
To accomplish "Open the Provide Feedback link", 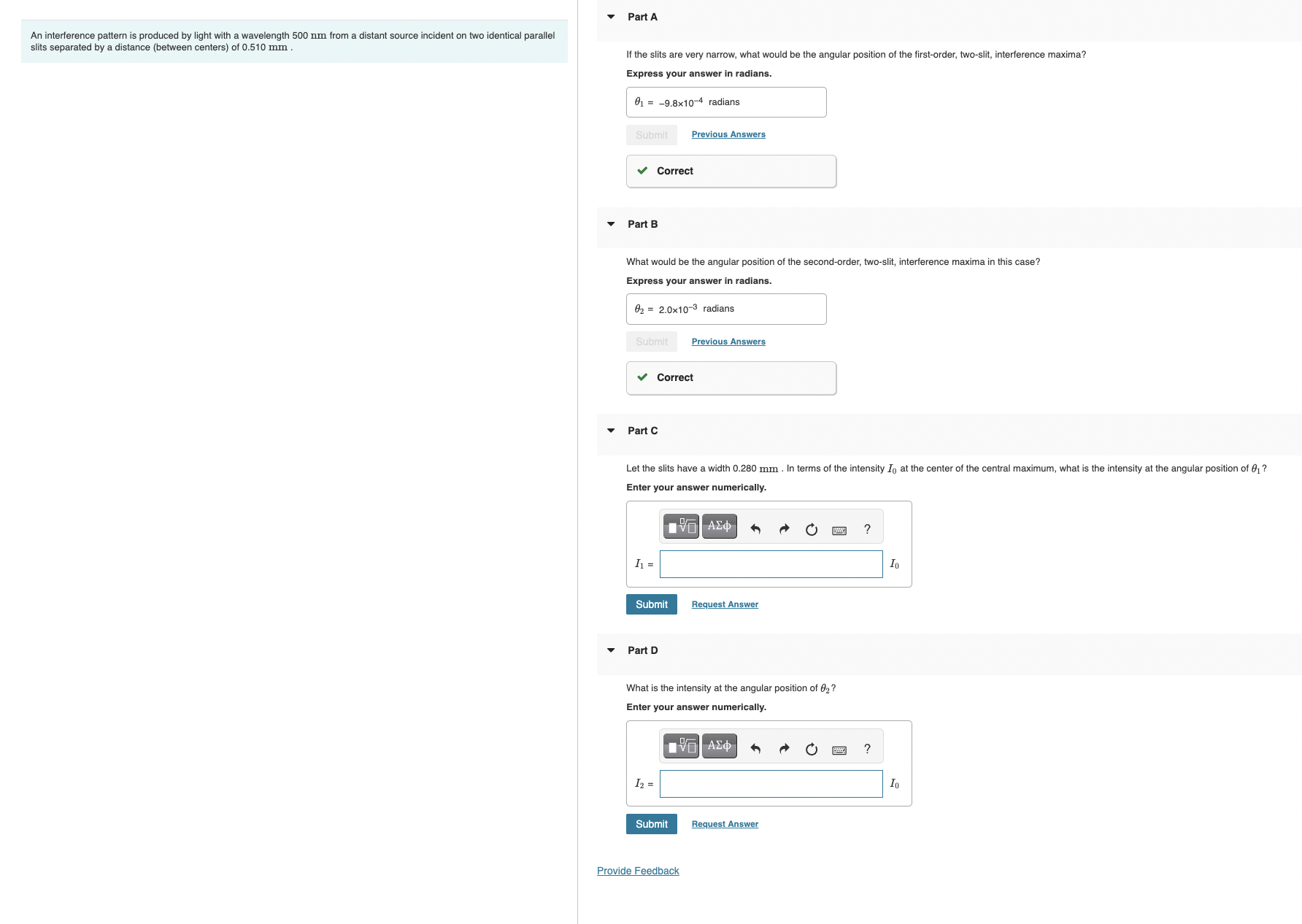I will (x=637, y=870).
